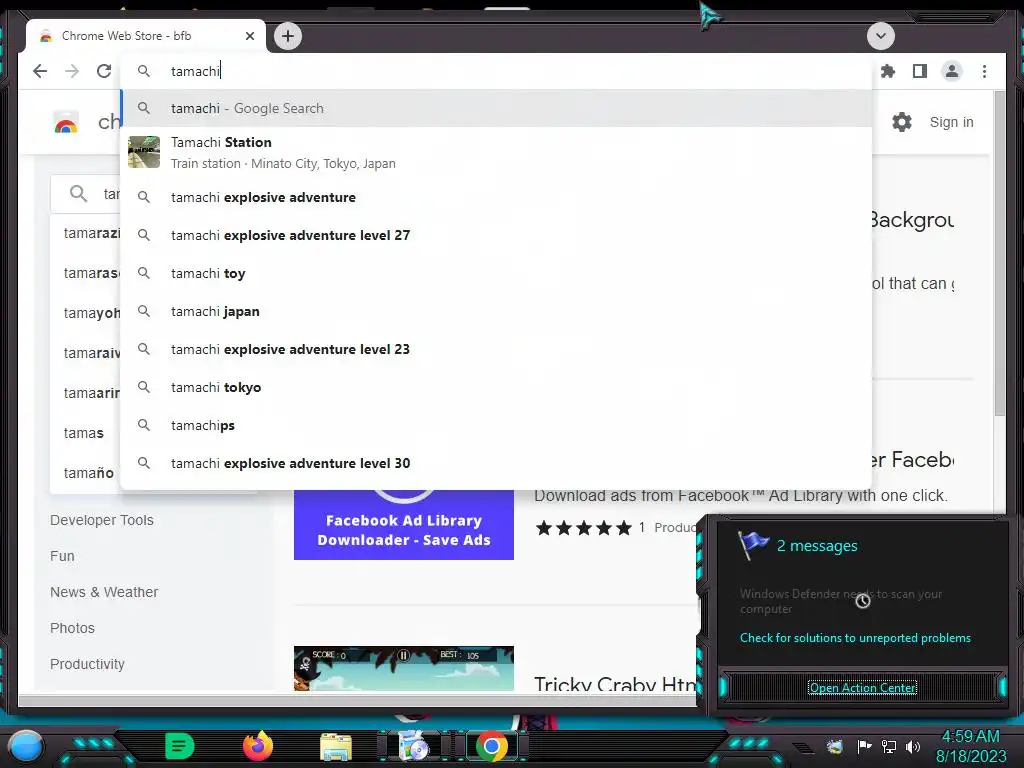The height and width of the screenshot is (768, 1024).
Task: Select 'tamachi - Google Search' suggestion
Action: coord(496,108)
